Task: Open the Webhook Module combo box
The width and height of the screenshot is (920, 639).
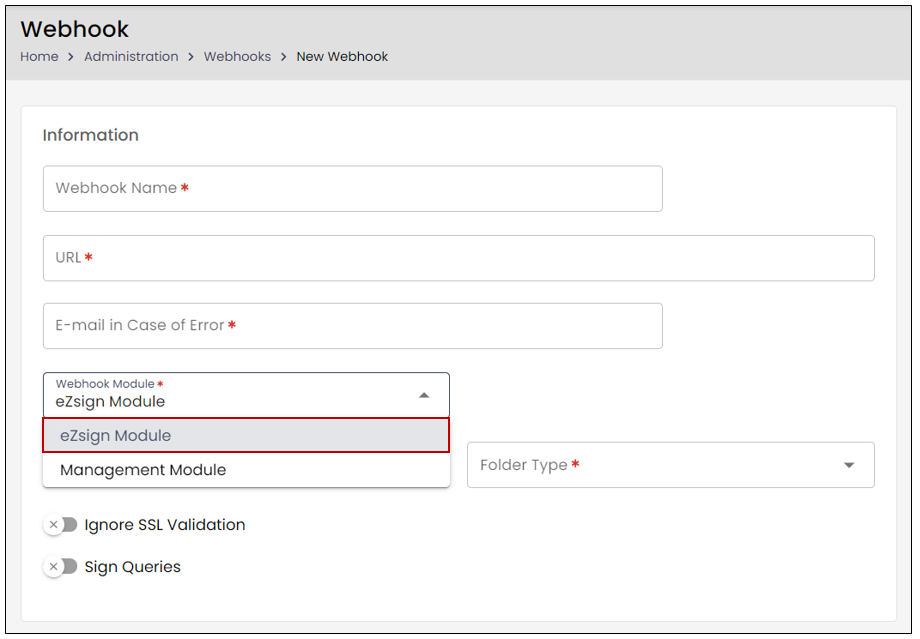Action: [x=246, y=395]
